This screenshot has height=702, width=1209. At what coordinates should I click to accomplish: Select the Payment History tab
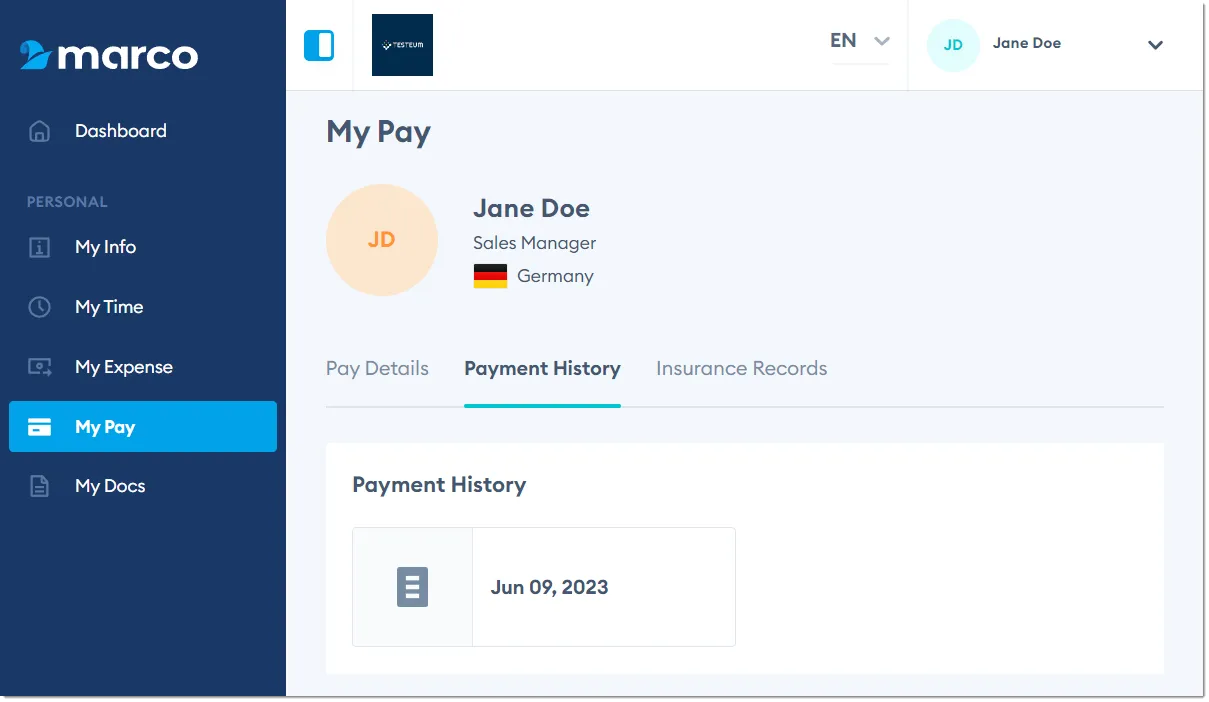click(x=542, y=369)
